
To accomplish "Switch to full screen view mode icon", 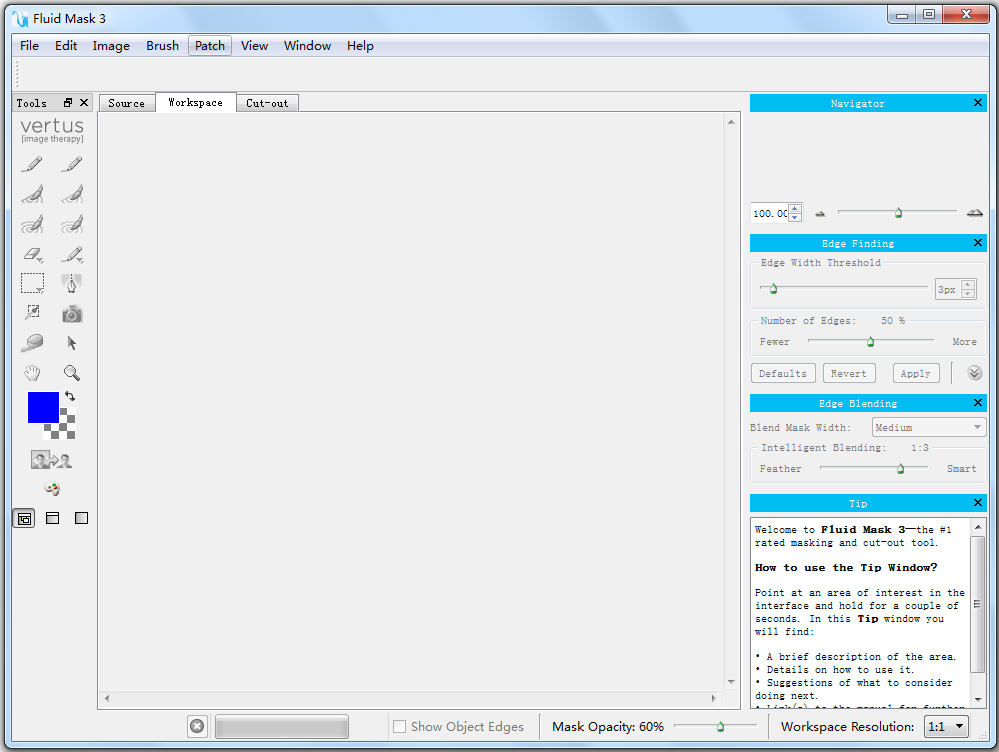I will point(82,518).
